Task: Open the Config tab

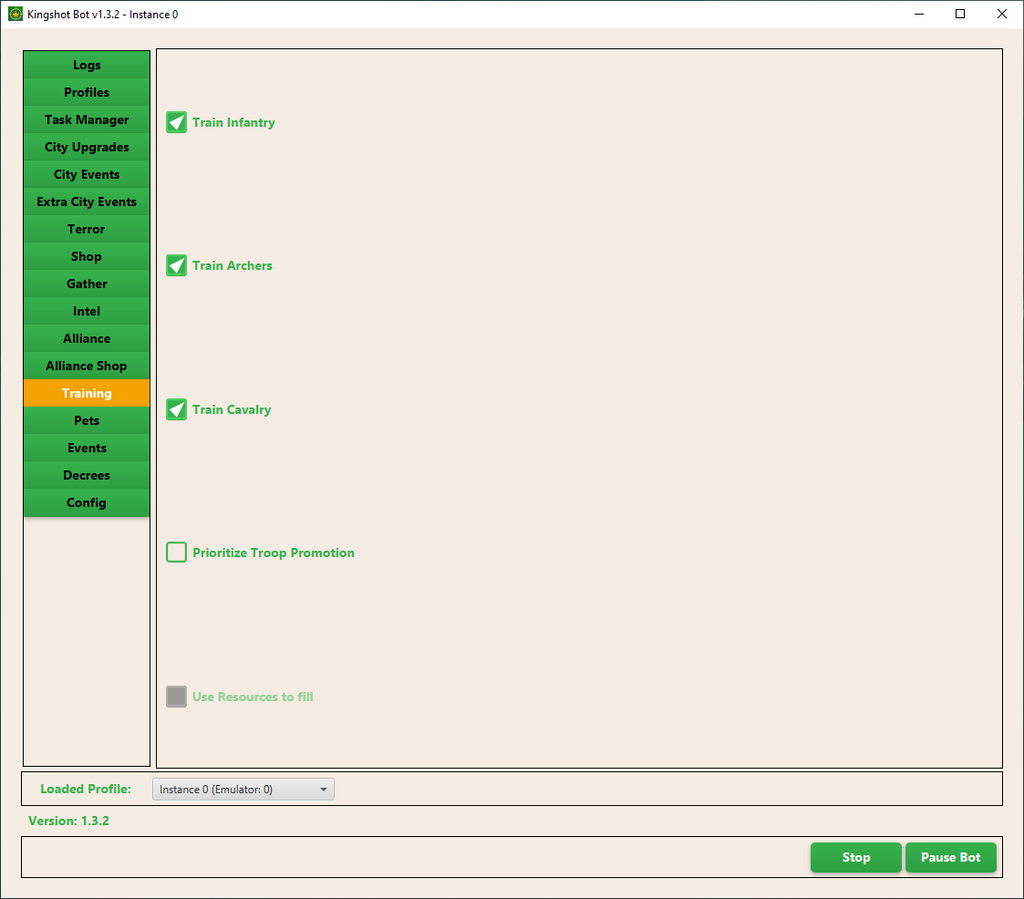Action: click(87, 503)
